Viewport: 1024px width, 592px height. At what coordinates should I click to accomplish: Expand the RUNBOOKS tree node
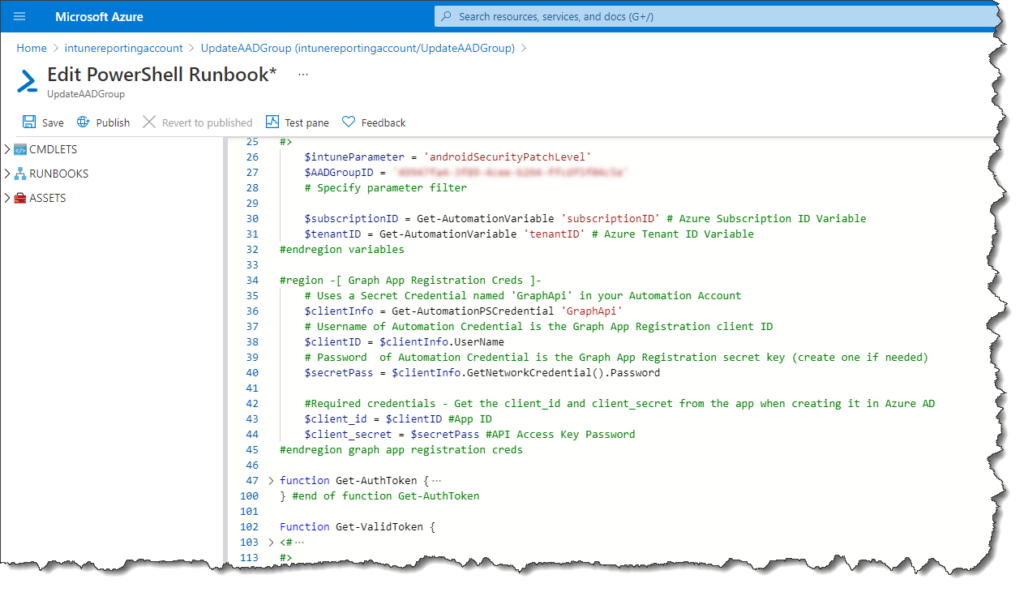pyautogui.click(x=7, y=174)
